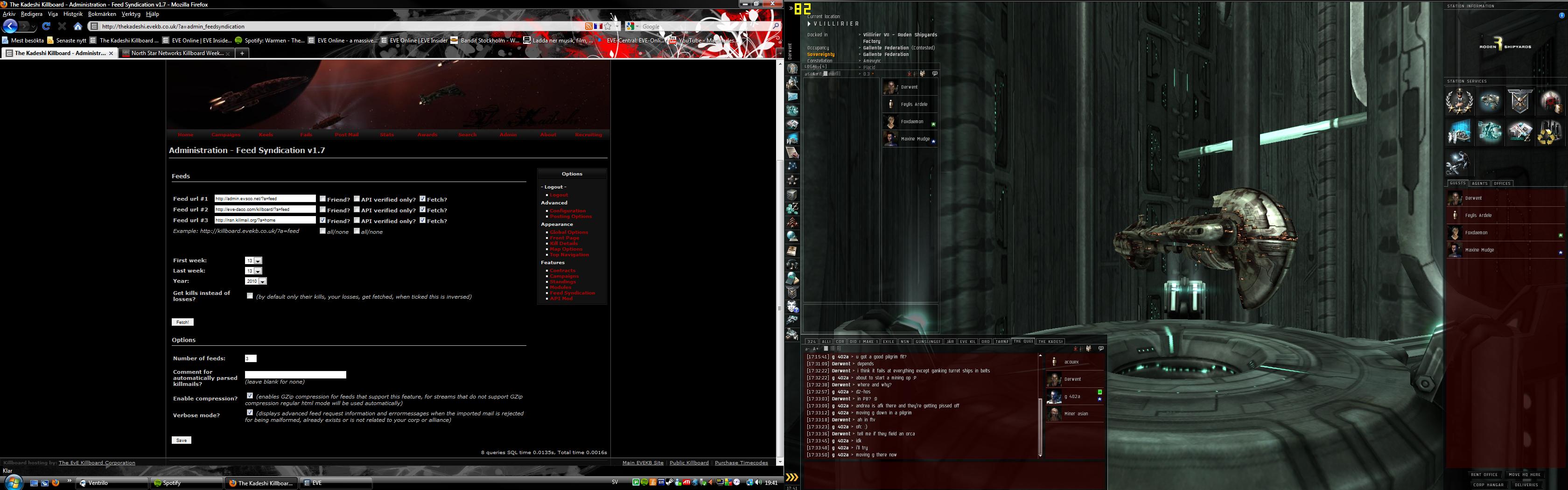The image size is (1568, 490).
Task: Click the Firefox back arrow button
Action: click(10, 26)
